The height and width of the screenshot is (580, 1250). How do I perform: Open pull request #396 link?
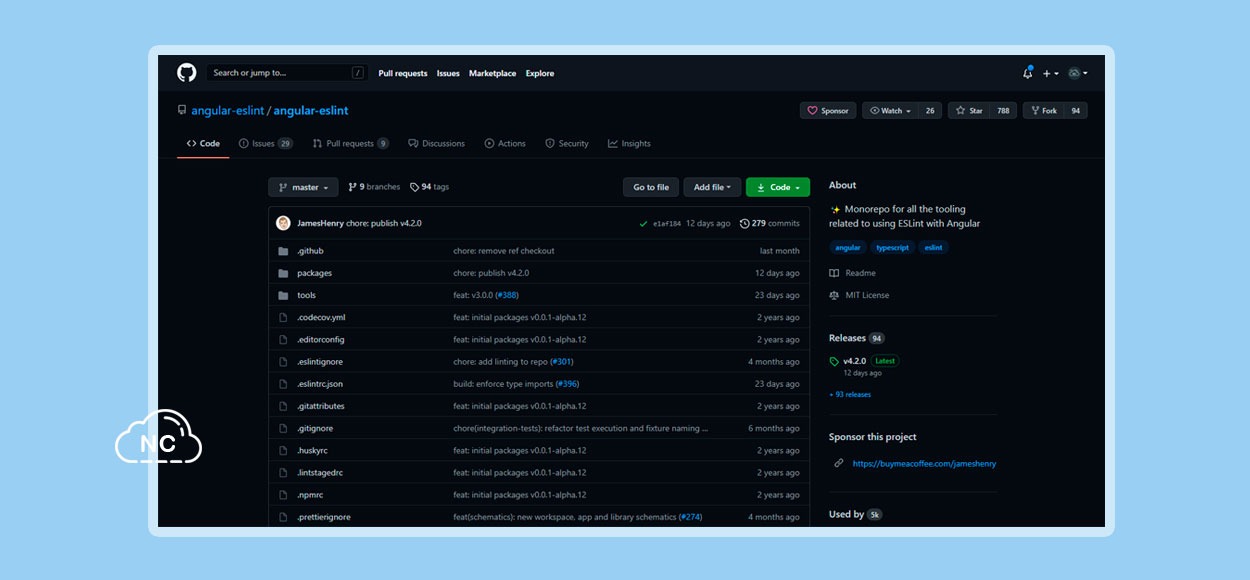(568, 384)
